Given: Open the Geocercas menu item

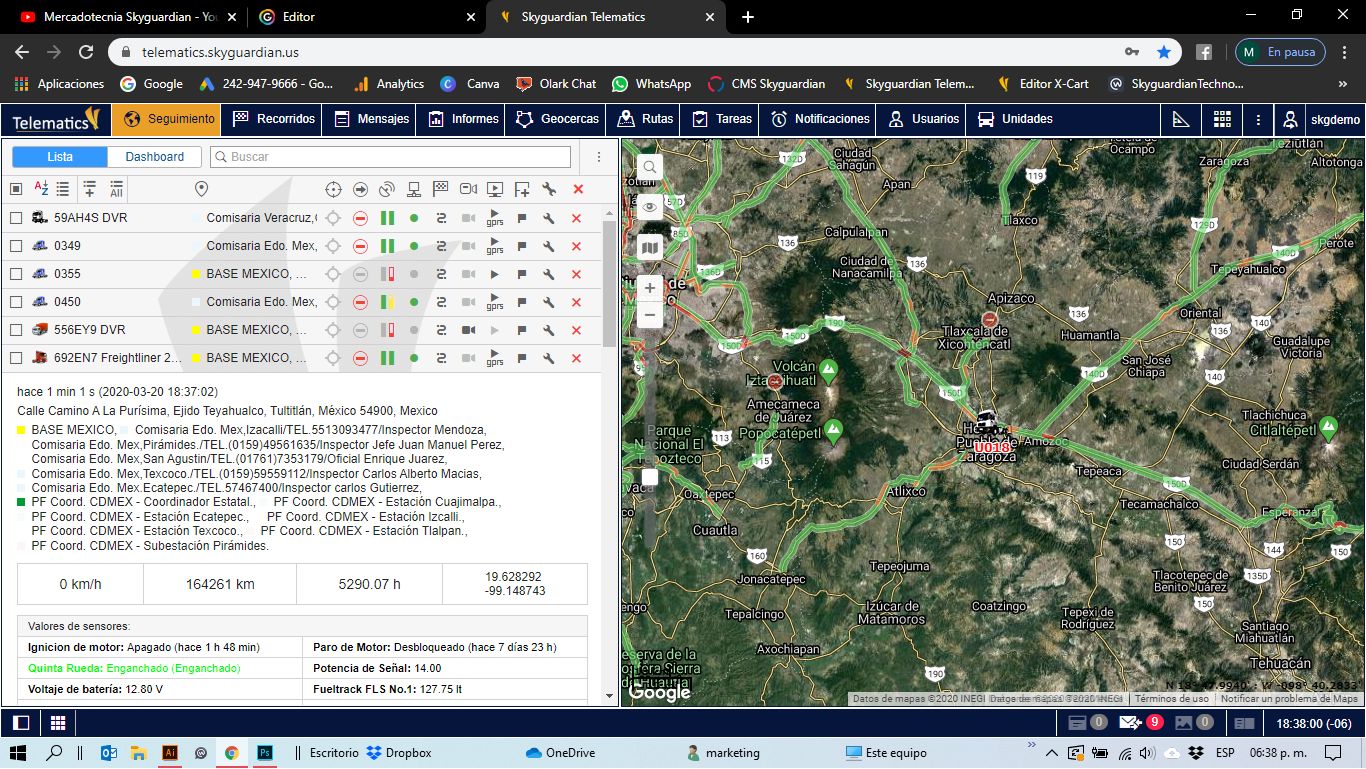Looking at the screenshot, I should [557, 119].
